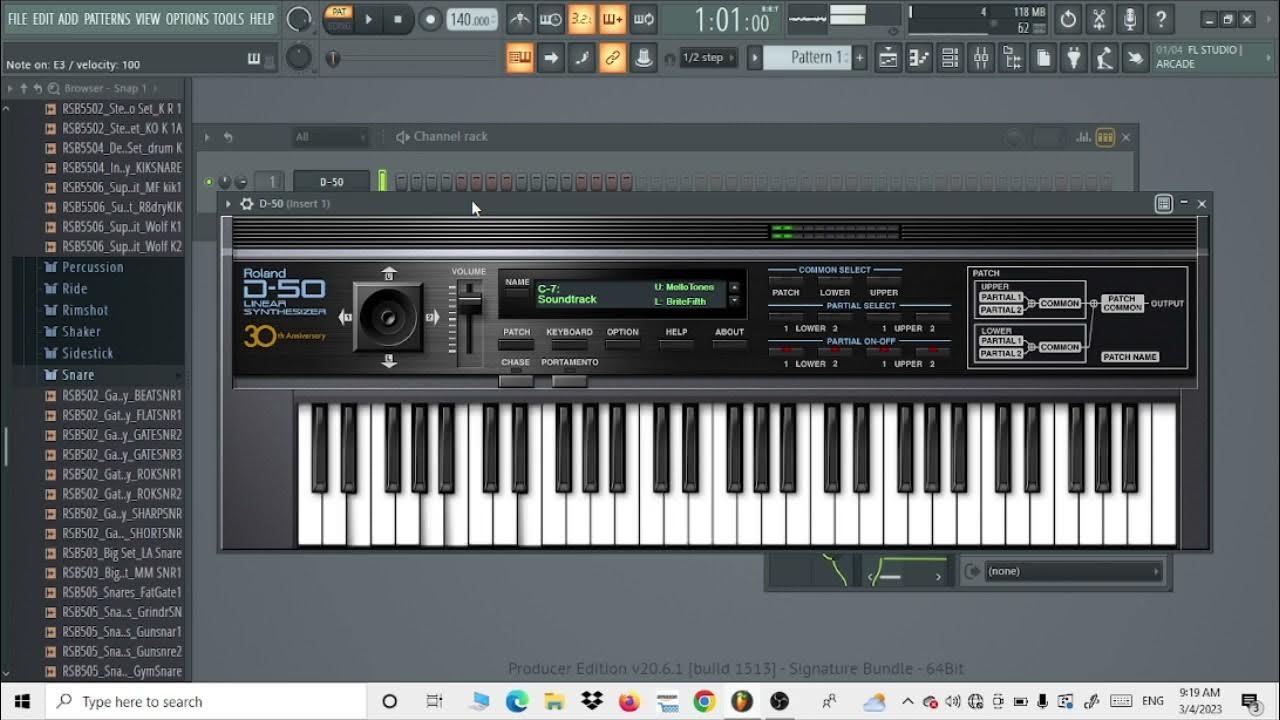Open the Piano roll view

[x=919, y=58]
